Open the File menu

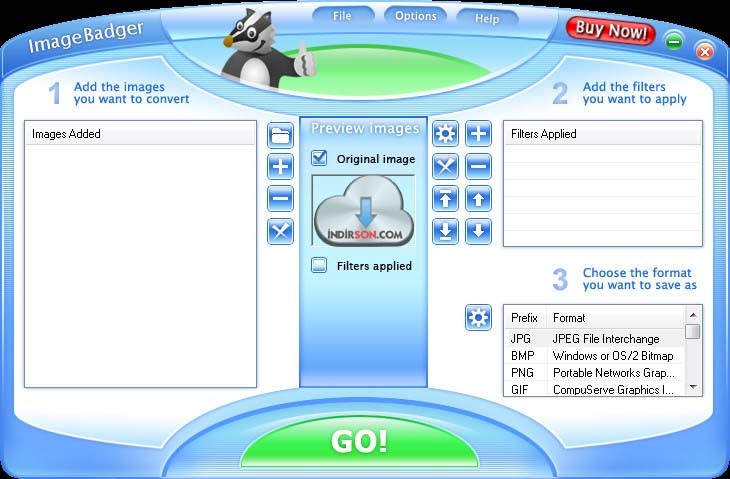click(x=342, y=16)
